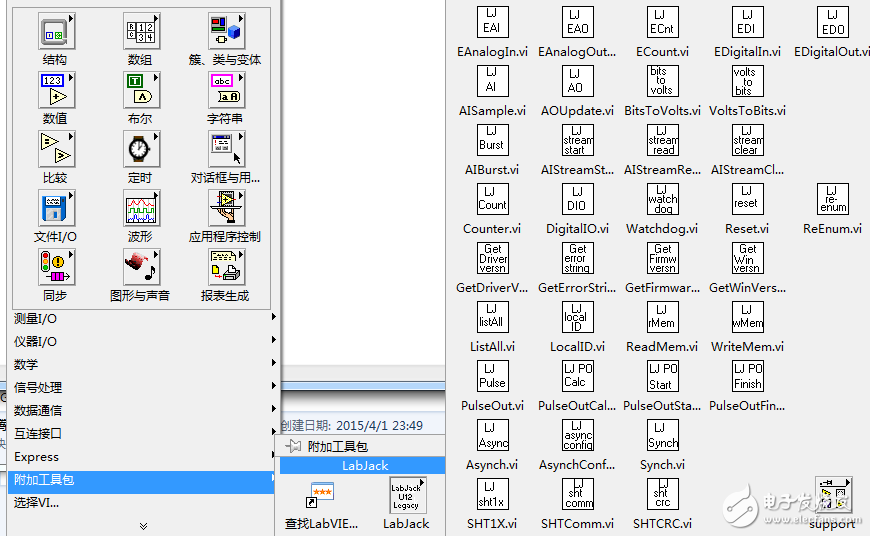Viewport: 870px width, 536px height.
Task: Select the LocalID.vi icon
Action: [577, 317]
